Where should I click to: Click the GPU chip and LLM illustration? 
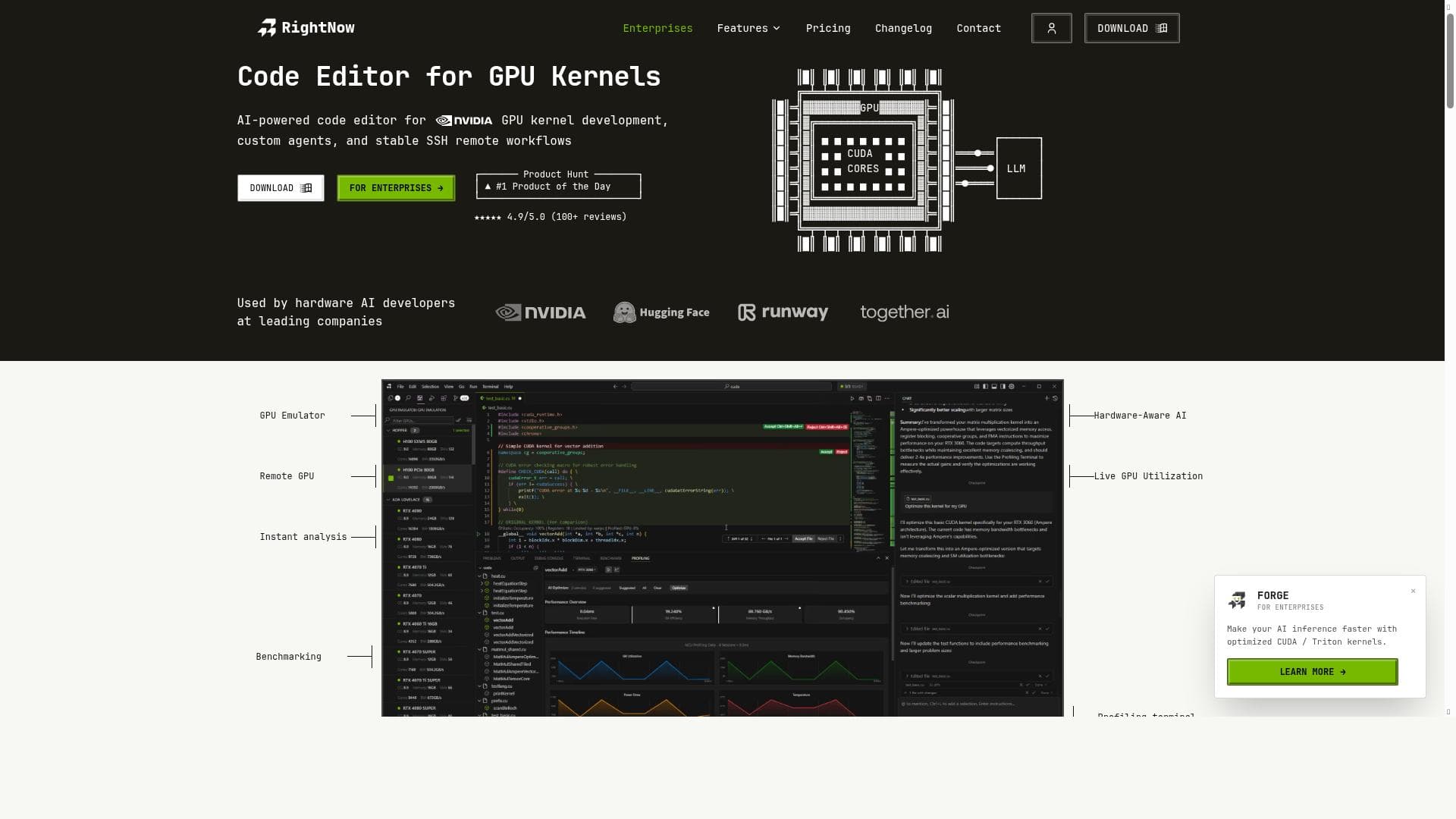pyautogui.click(x=907, y=160)
